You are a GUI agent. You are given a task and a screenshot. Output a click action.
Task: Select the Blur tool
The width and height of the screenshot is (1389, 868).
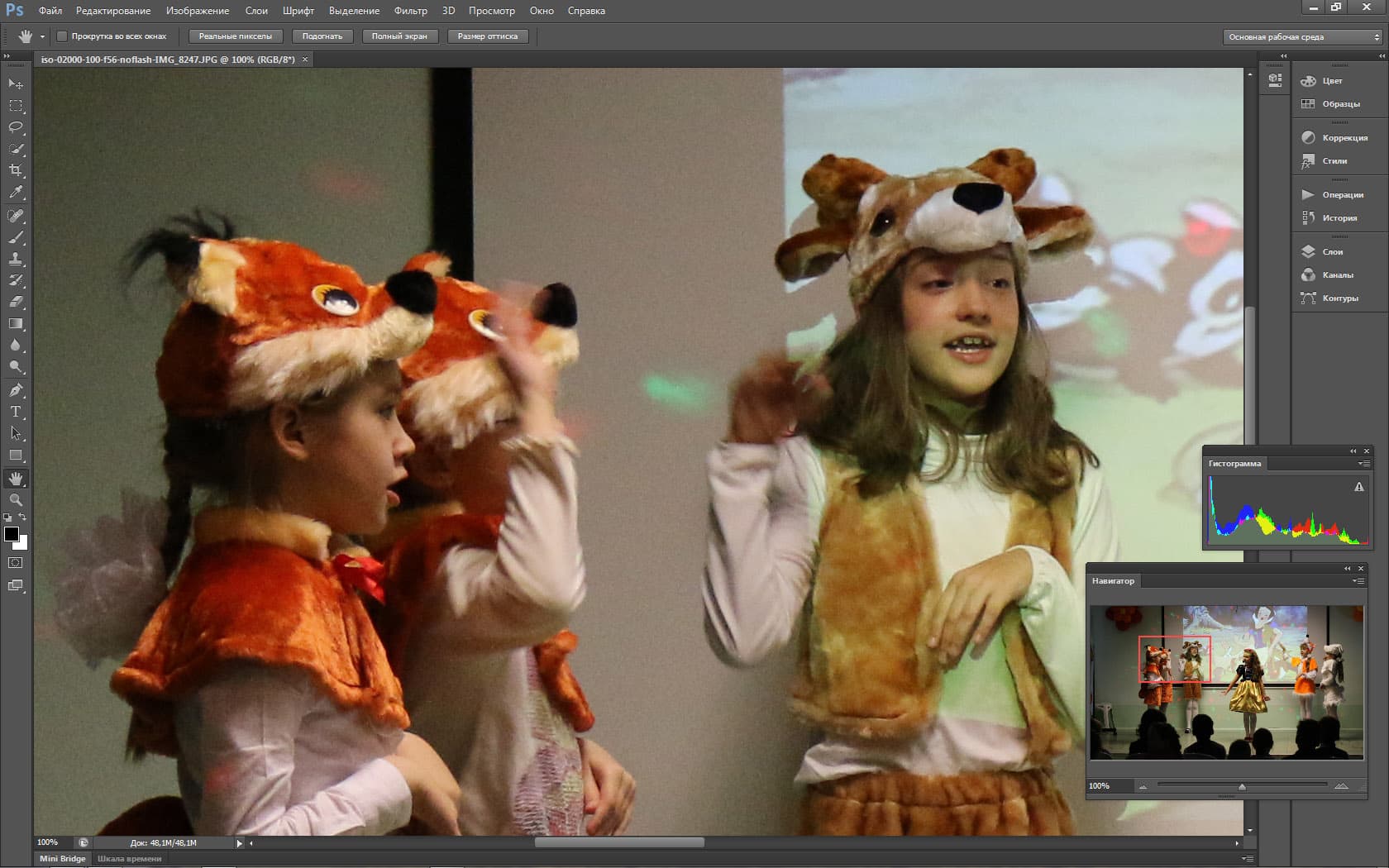[16, 345]
